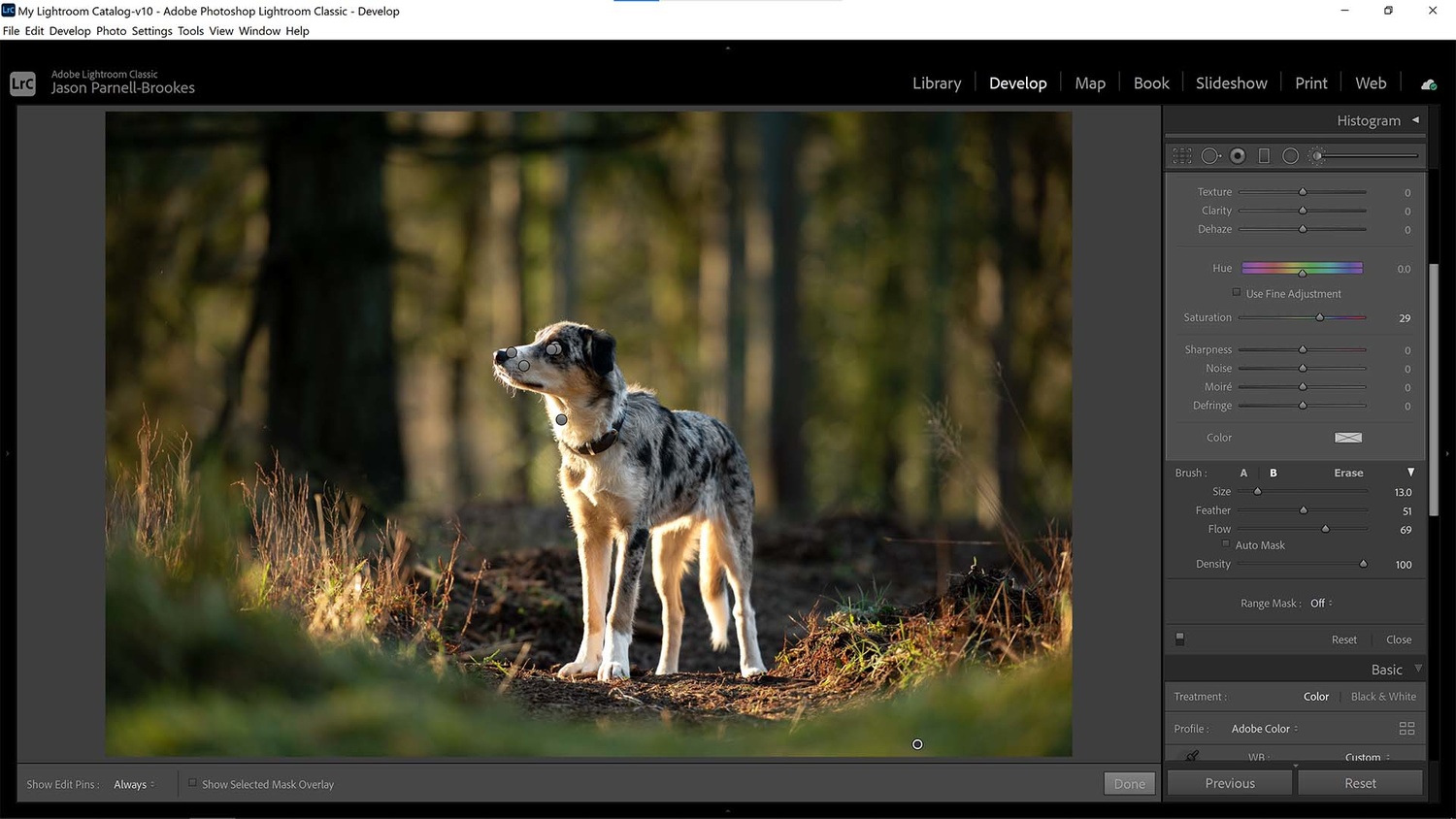Open the profile browser grid icon

[1406, 729]
